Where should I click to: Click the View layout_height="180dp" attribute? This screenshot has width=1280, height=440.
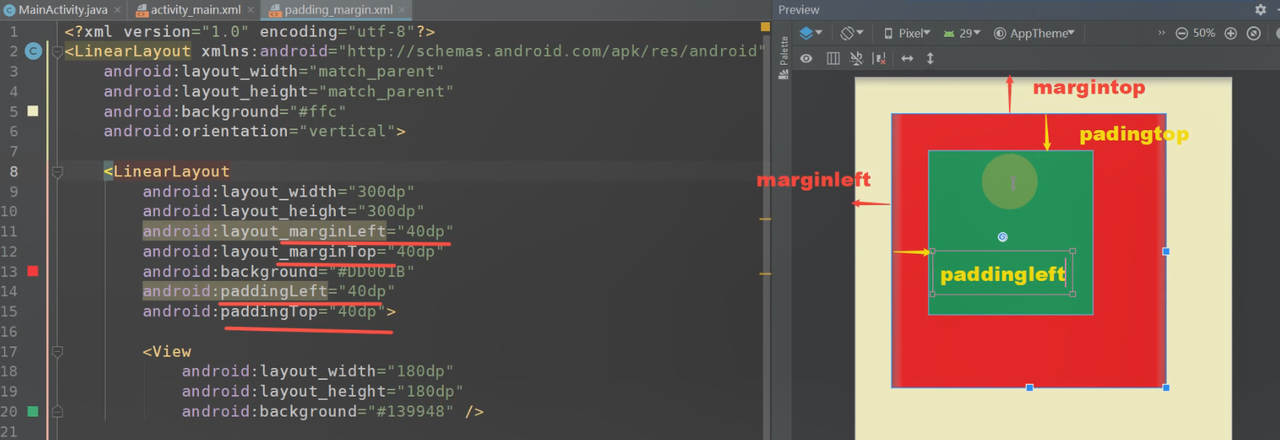(323, 391)
